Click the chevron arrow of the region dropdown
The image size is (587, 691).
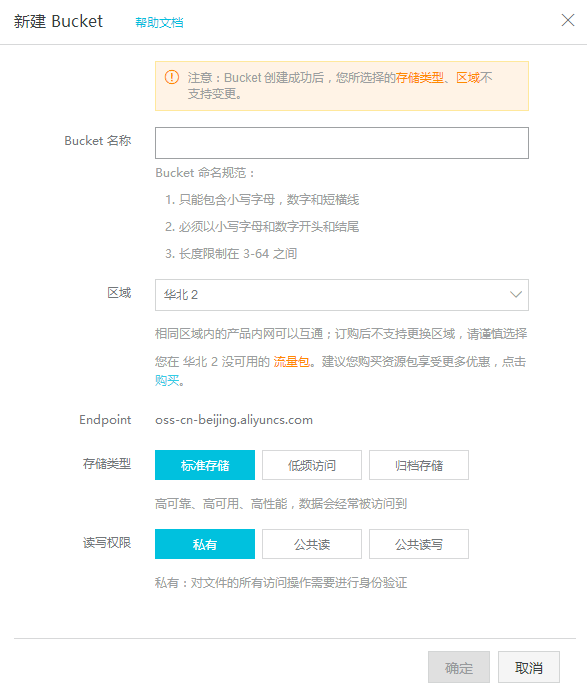click(516, 294)
